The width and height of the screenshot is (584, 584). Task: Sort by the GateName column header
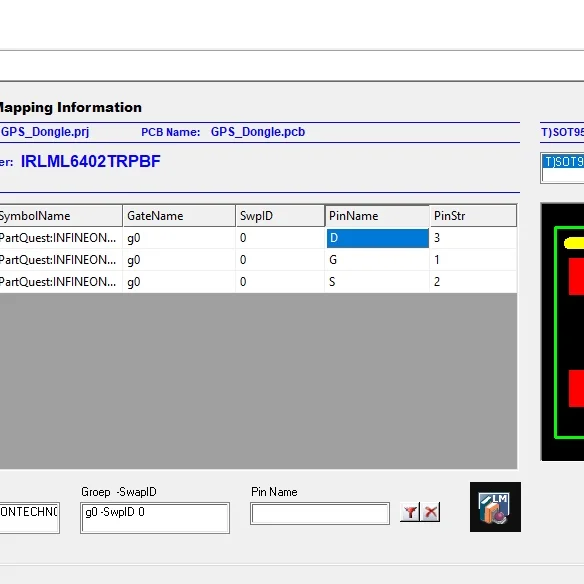tap(179, 216)
